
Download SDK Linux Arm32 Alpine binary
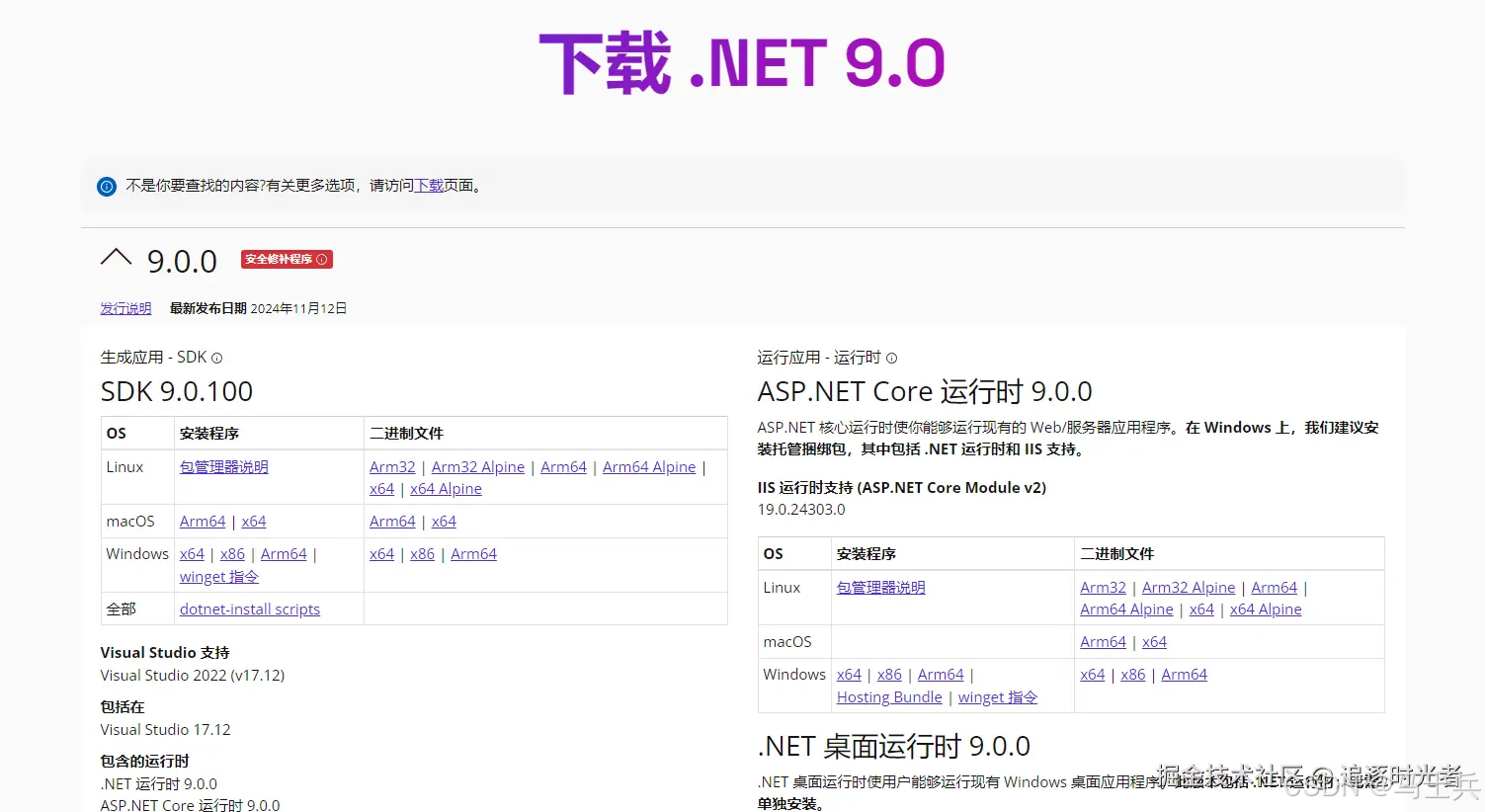click(x=478, y=466)
